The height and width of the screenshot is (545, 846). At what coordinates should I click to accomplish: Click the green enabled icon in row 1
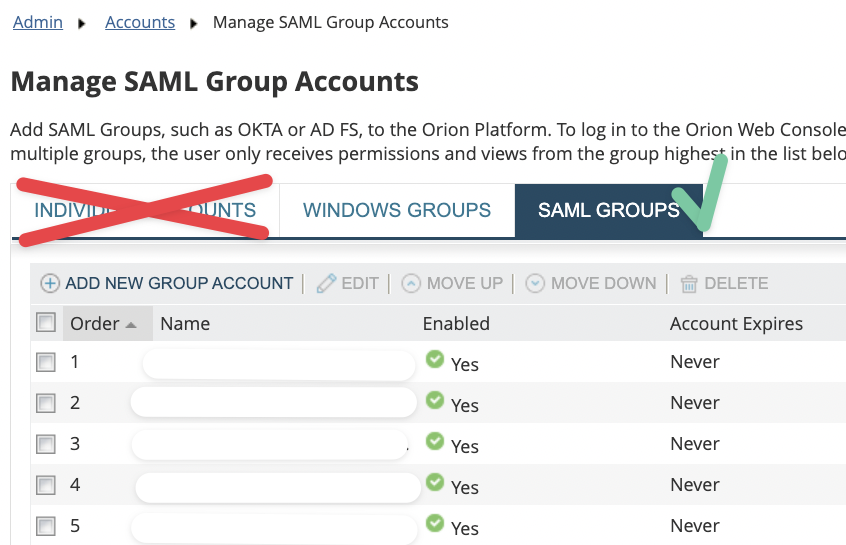pos(435,360)
